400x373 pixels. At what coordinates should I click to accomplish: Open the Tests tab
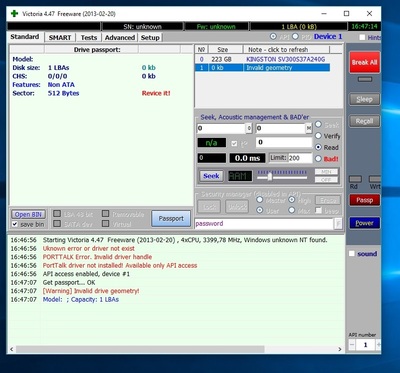tap(89, 38)
